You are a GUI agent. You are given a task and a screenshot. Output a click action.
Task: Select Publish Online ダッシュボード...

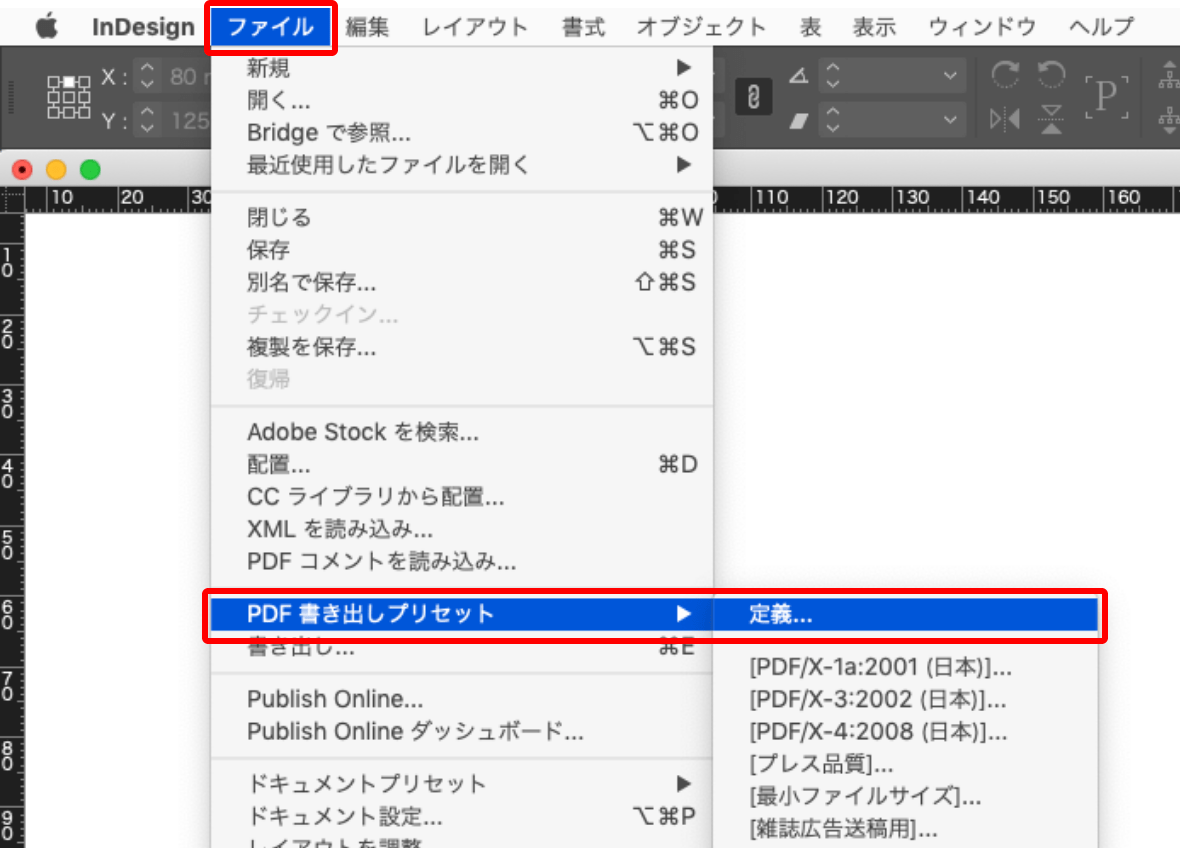point(462,731)
